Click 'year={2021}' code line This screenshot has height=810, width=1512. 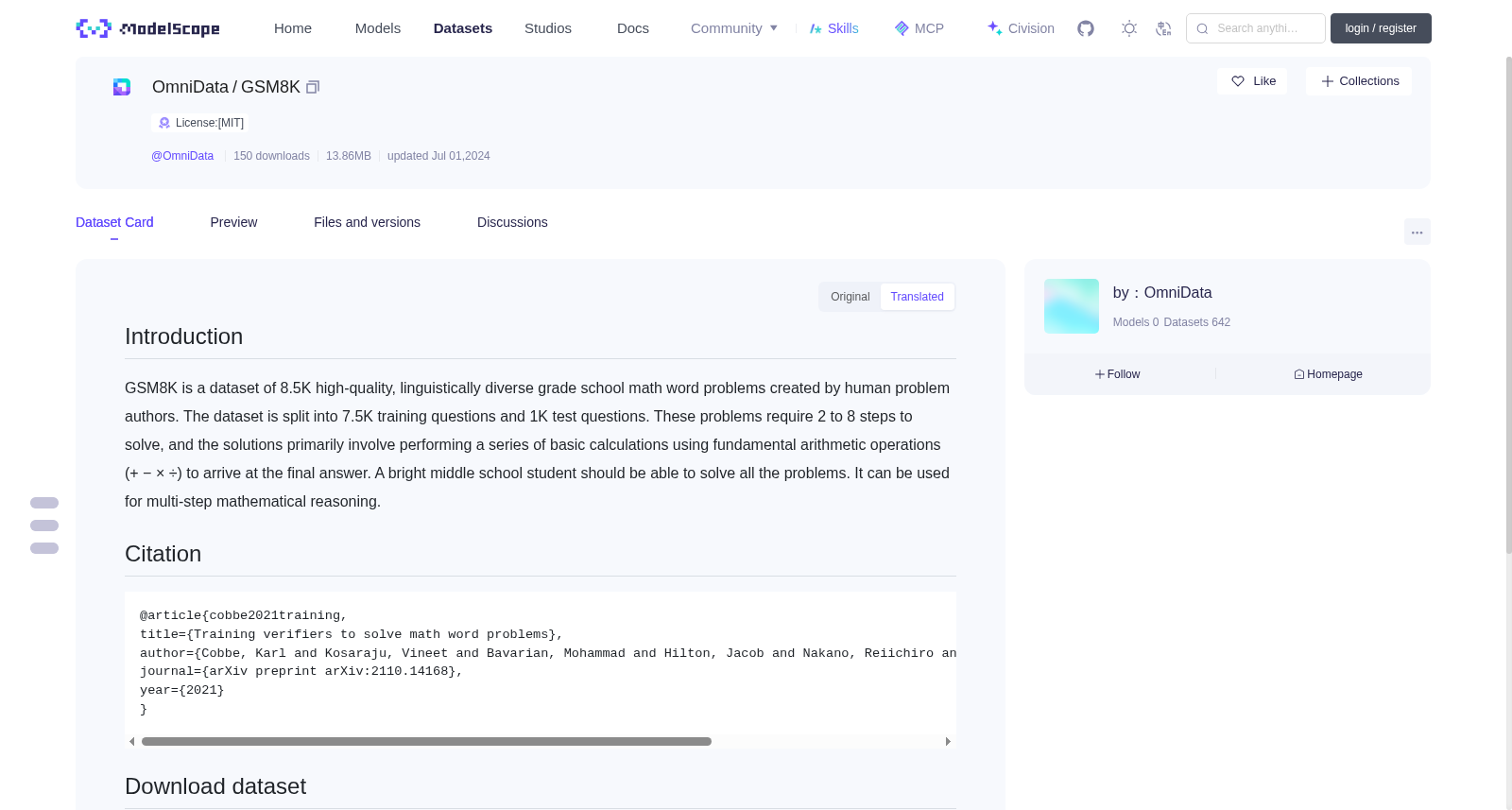click(182, 690)
